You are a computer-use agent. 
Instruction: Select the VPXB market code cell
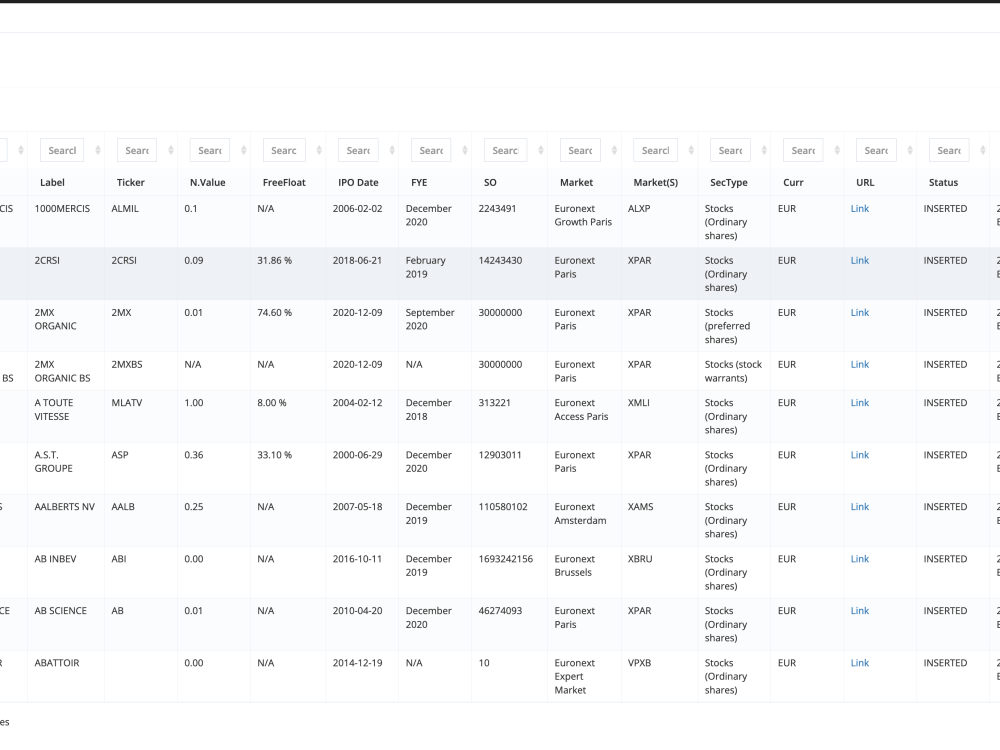(x=660, y=677)
